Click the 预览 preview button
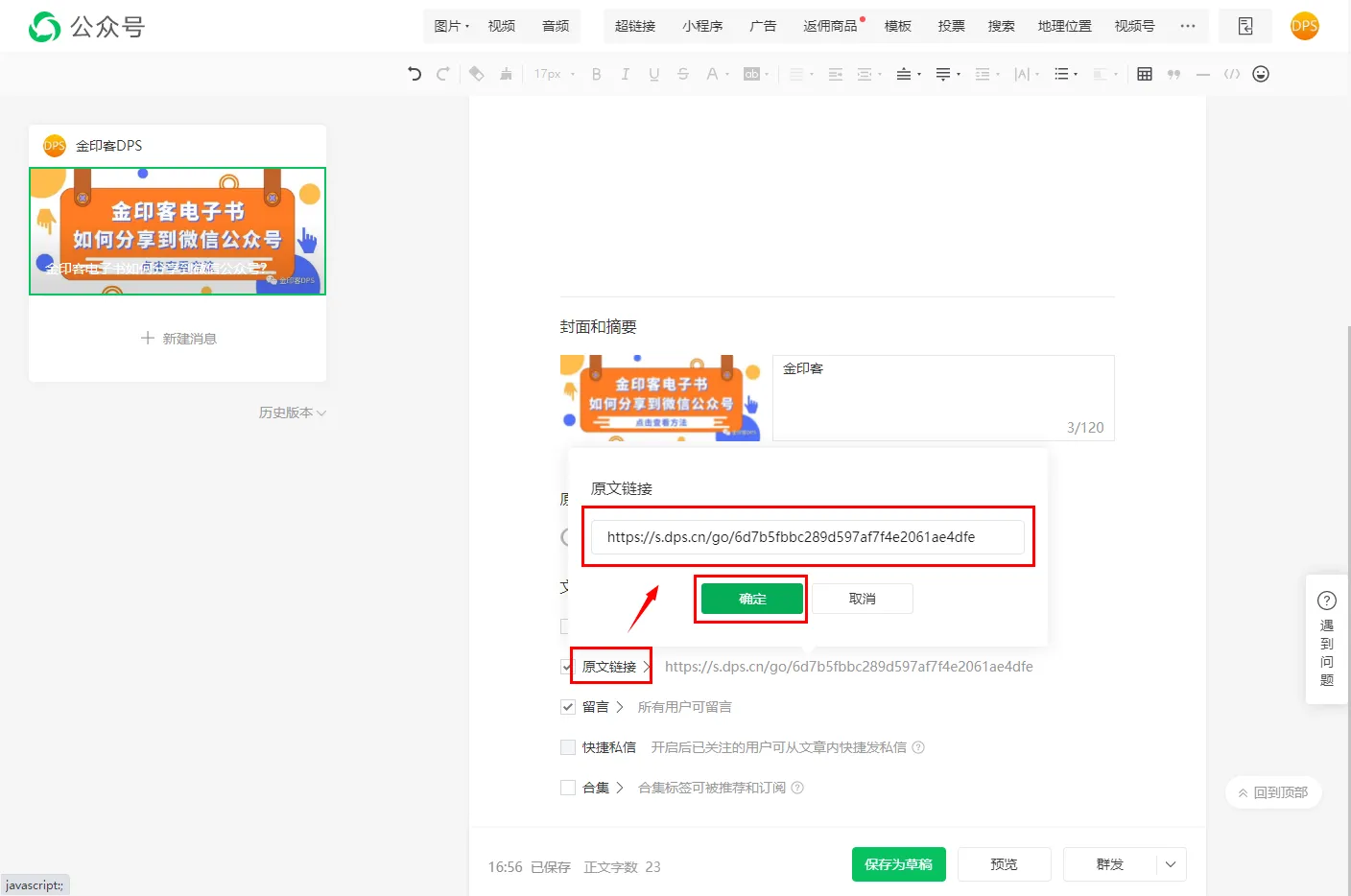The width and height of the screenshot is (1351, 896). pyautogui.click(x=1005, y=864)
